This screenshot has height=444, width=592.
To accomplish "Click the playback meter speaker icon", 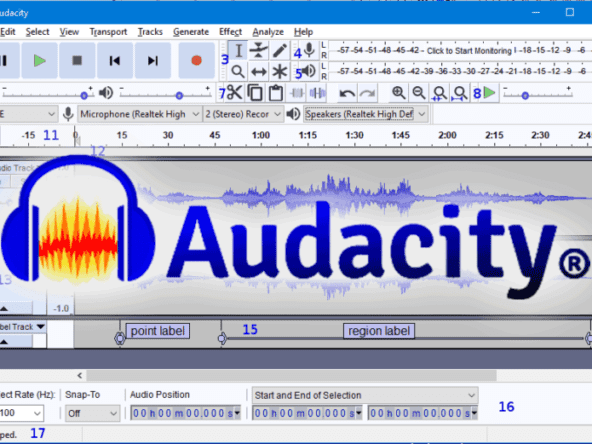I will (309, 71).
